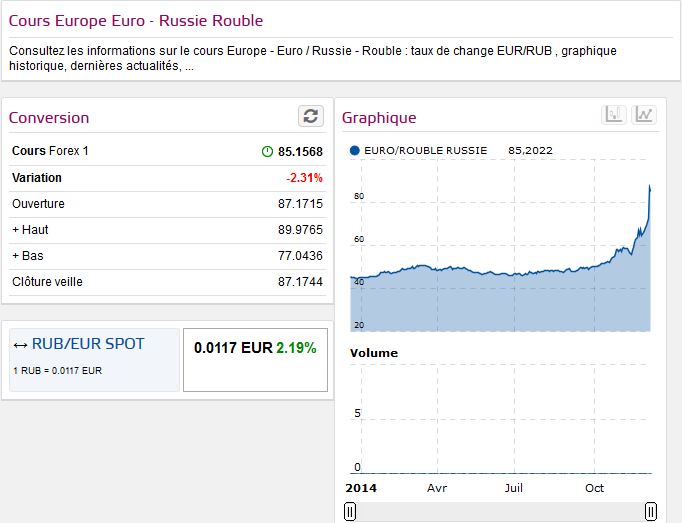Click the swap arrows icon before RUB/EUR SPOT

pos(20,345)
